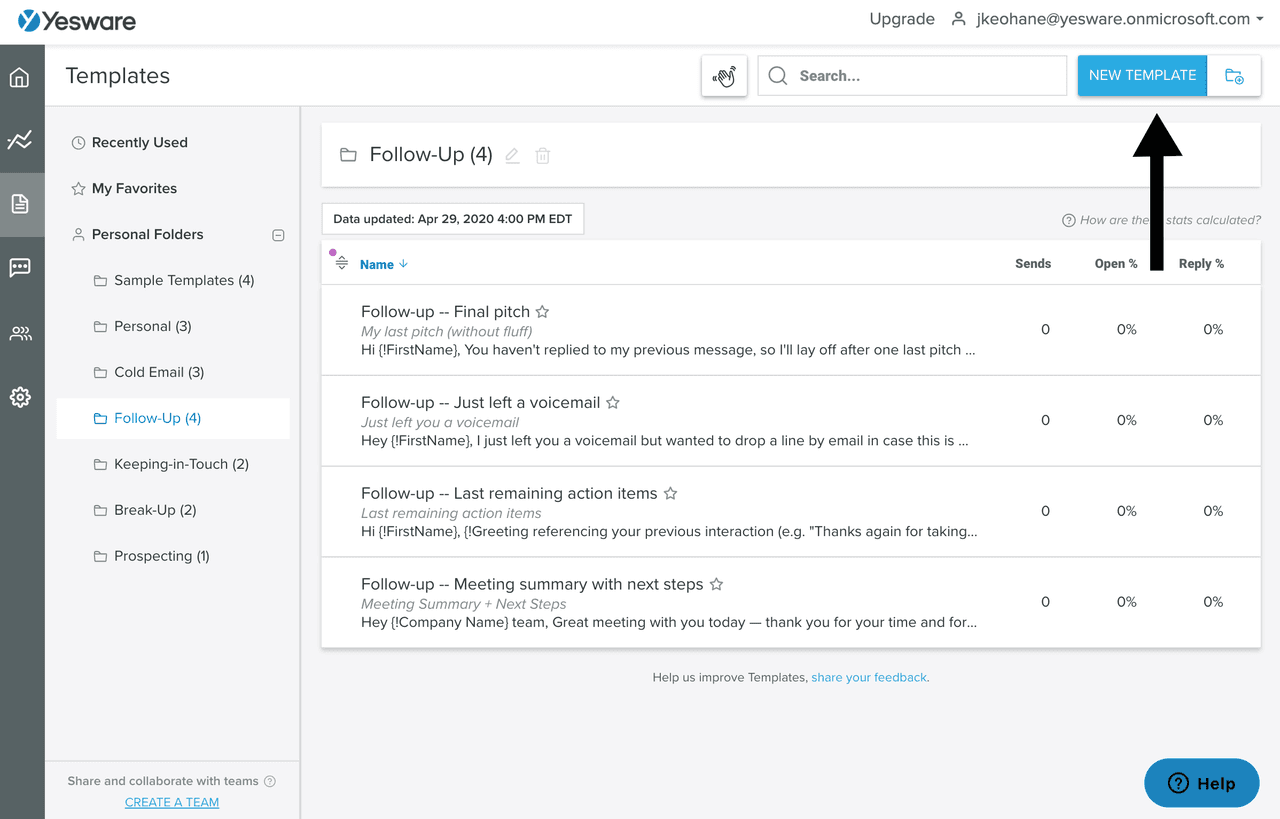1280x819 pixels.
Task: Click the trash icon to delete Follow-Up folder
Action: tap(542, 156)
